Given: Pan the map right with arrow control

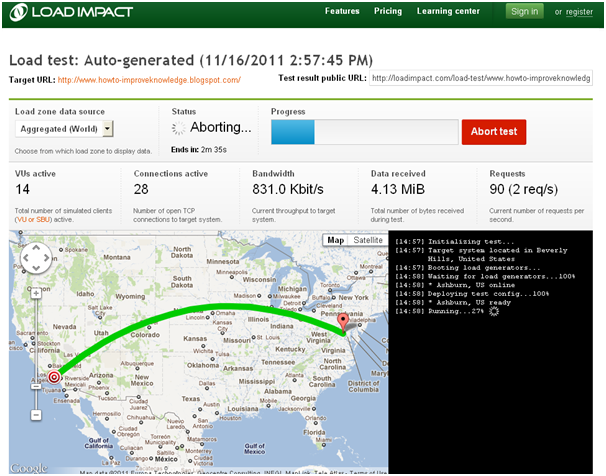Looking at the screenshot, I should coord(46,258).
